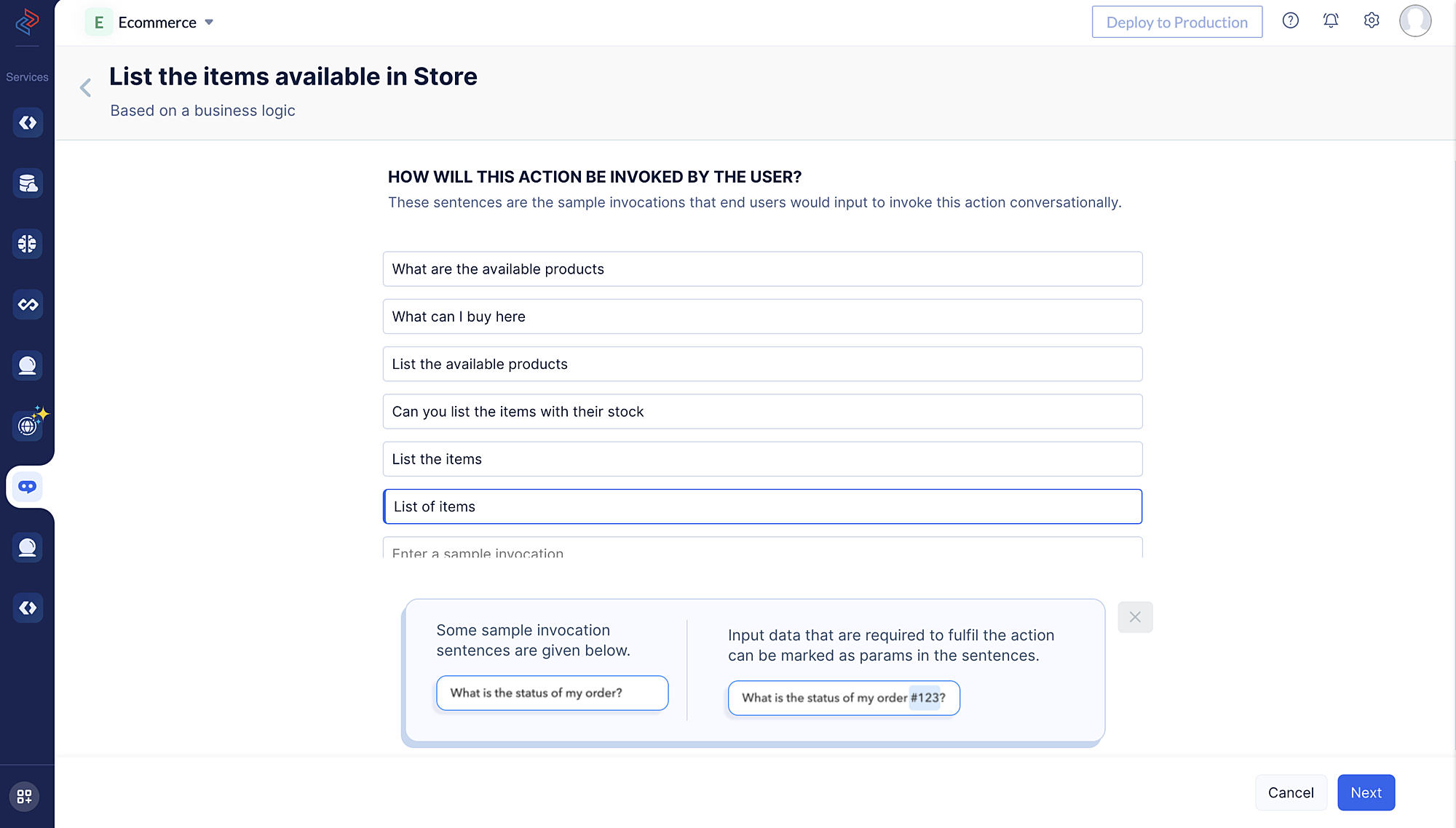Select the "What is the status of my order?" sample
This screenshot has width=1456, height=828.
point(552,693)
